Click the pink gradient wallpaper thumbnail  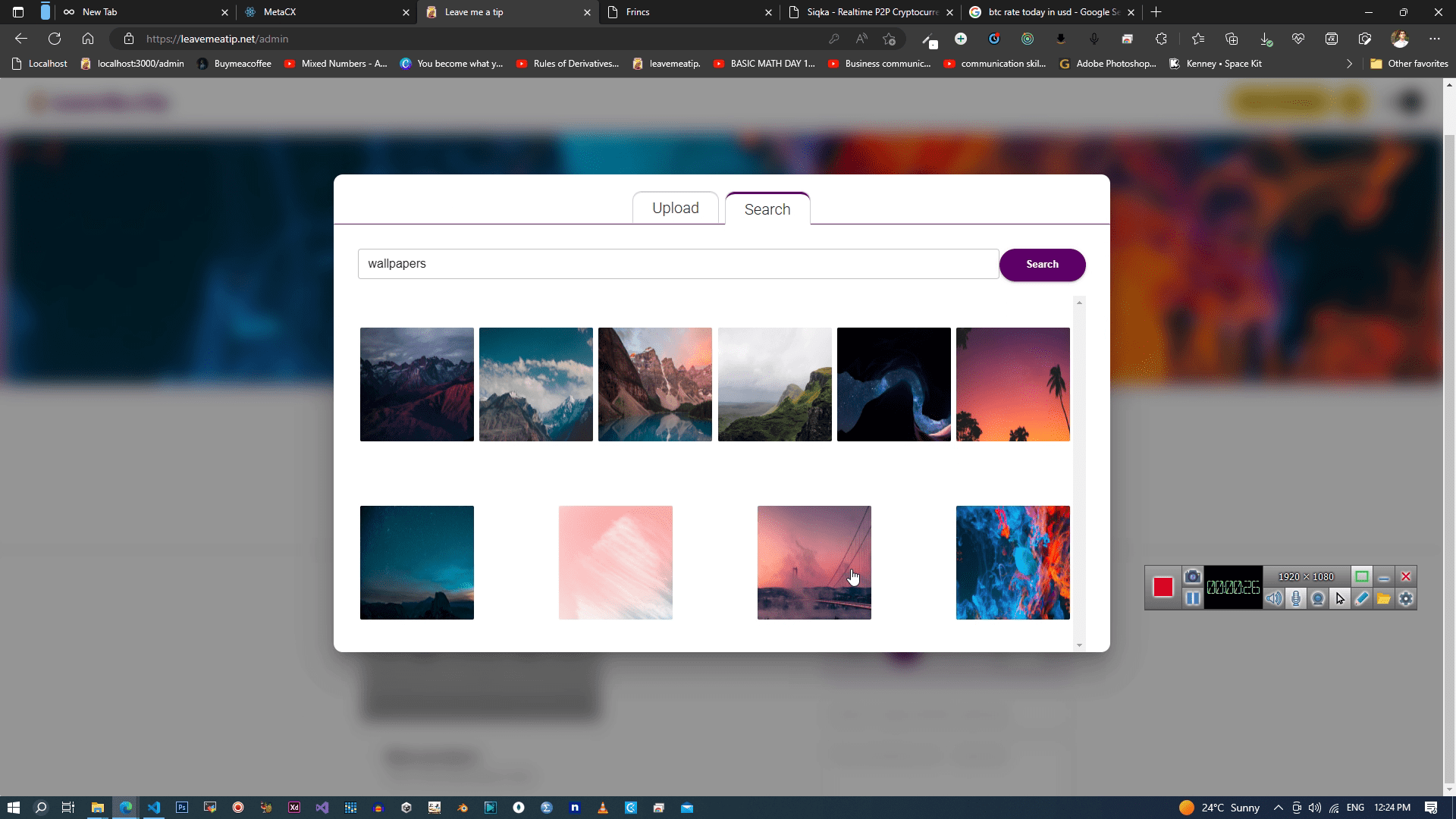coord(616,562)
